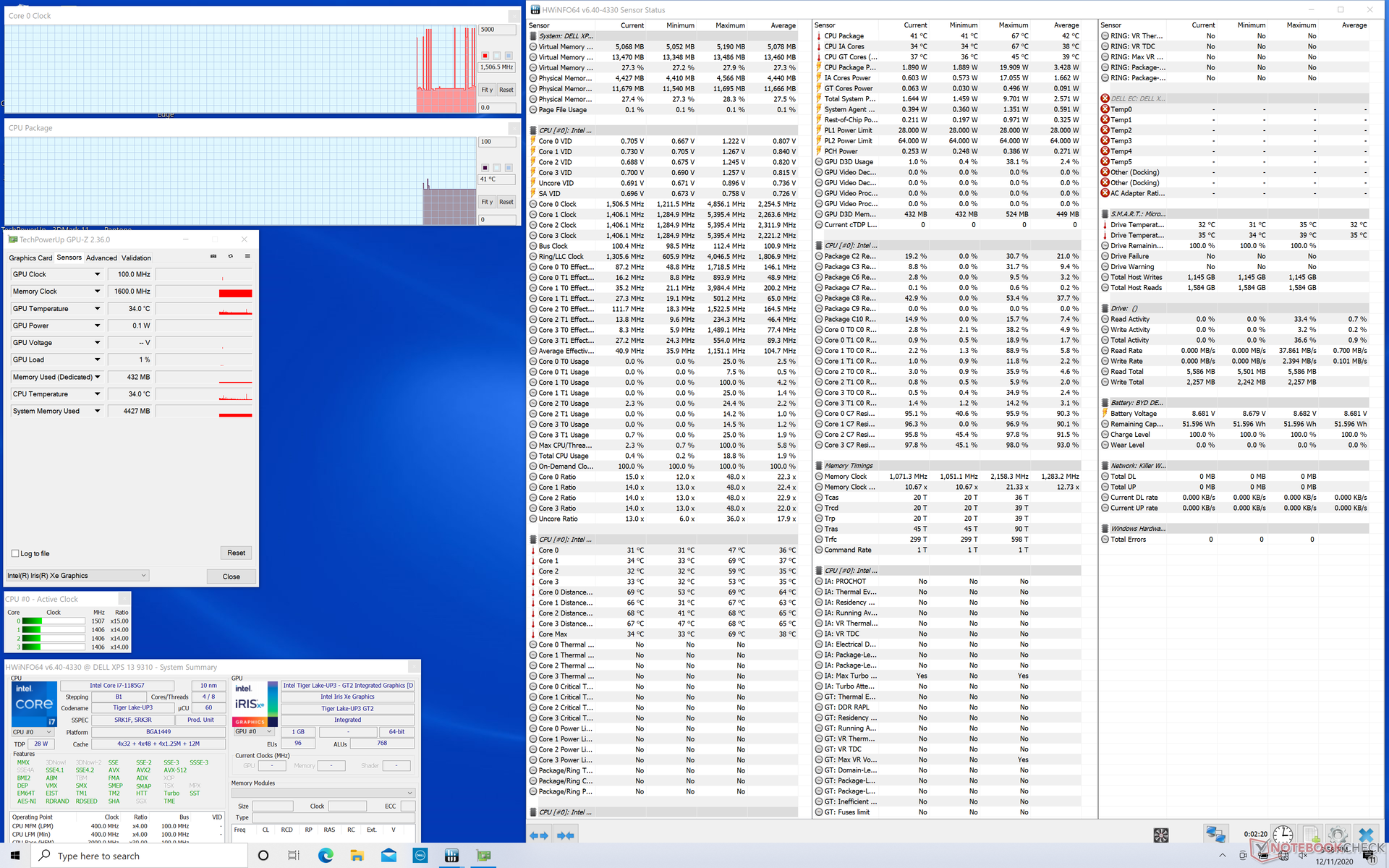Select Core 0 Clock sensor row

click(x=663, y=204)
